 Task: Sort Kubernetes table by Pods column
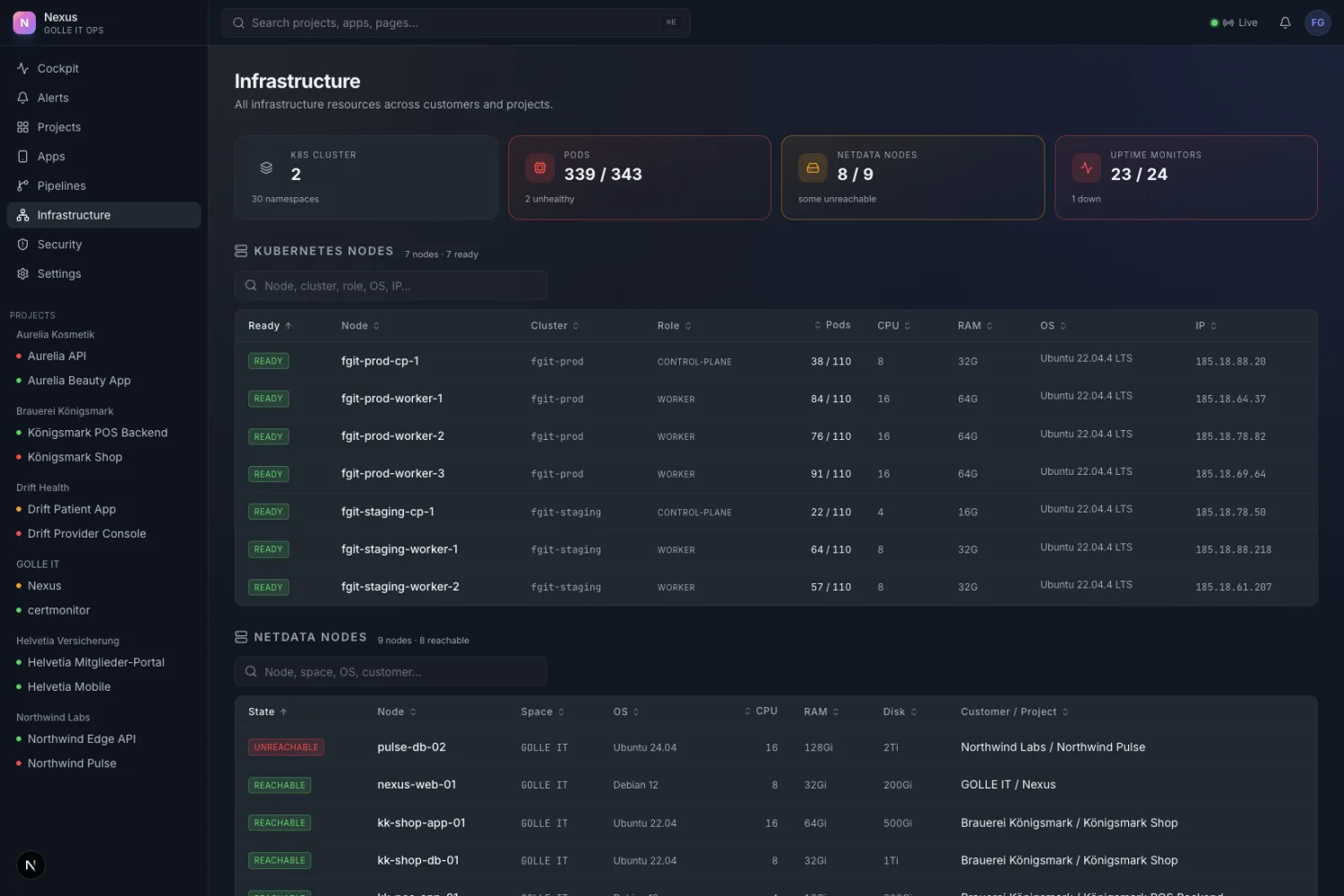coord(832,325)
